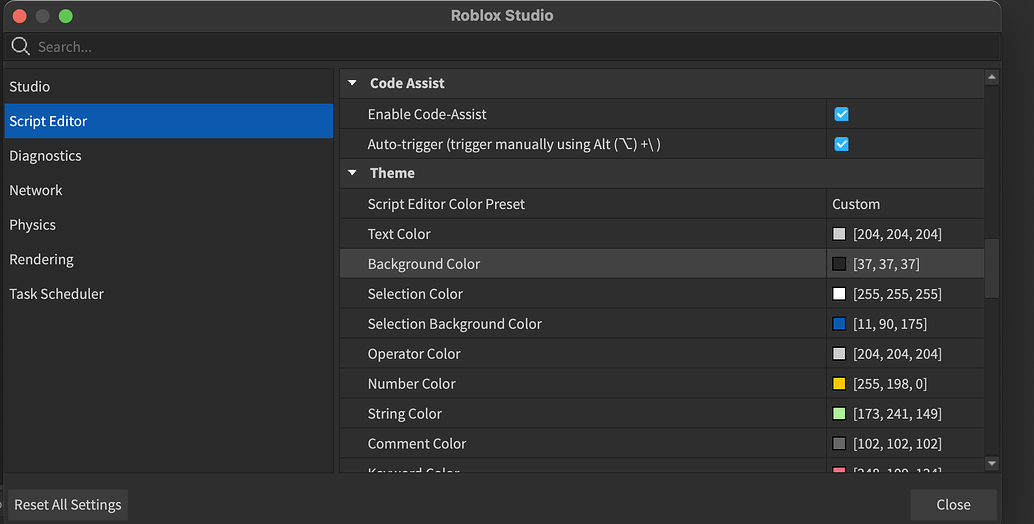
Task: Focus the Search settings field
Action: point(502,47)
